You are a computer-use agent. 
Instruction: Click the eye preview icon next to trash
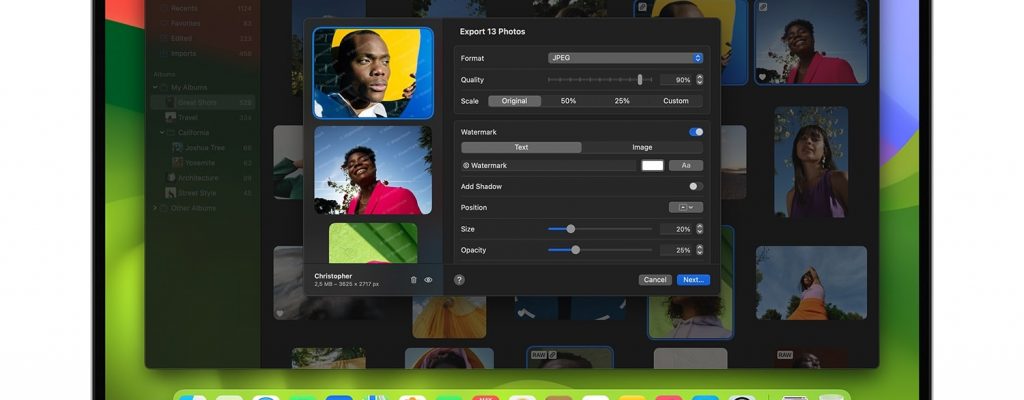428,280
